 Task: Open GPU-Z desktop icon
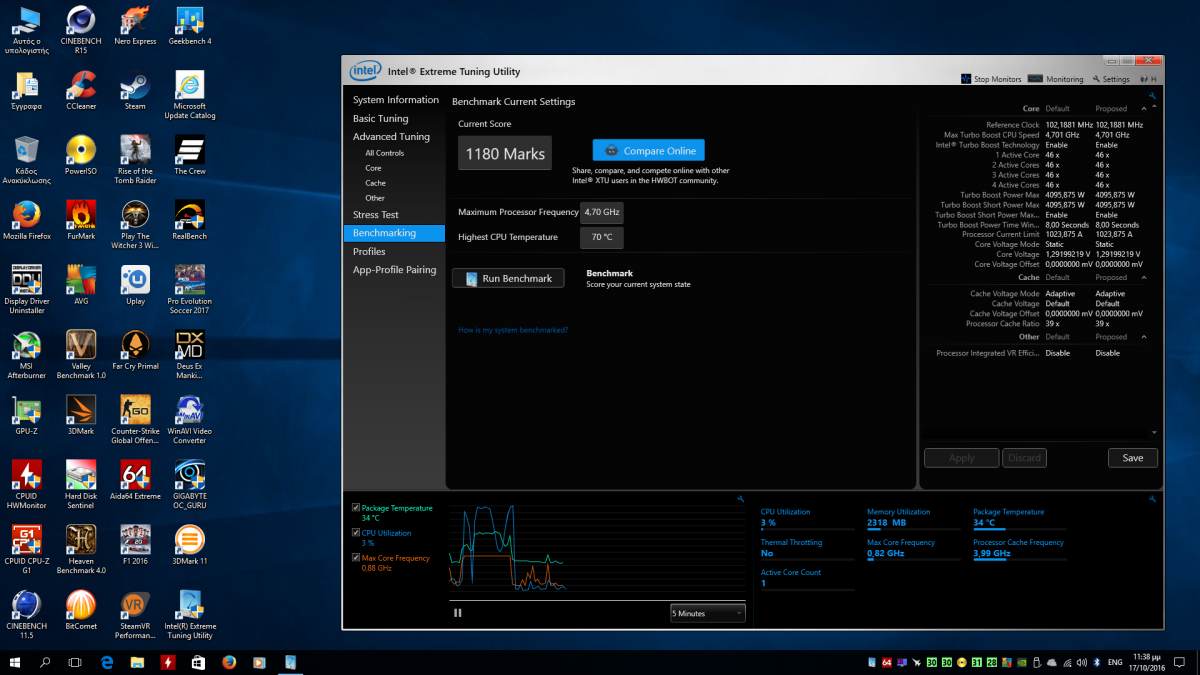point(26,415)
